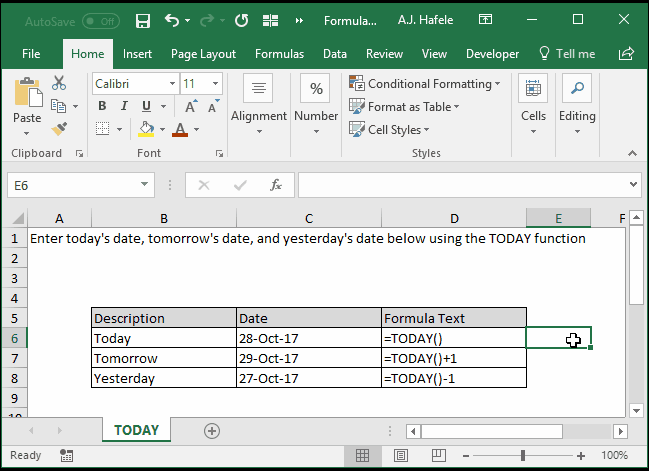Apply yellow fill color bucket
This screenshot has width=649, height=471.
[x=146, y=129]
